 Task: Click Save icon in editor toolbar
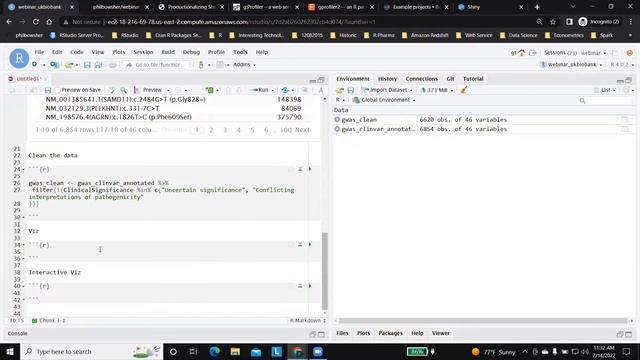[48, 90]
